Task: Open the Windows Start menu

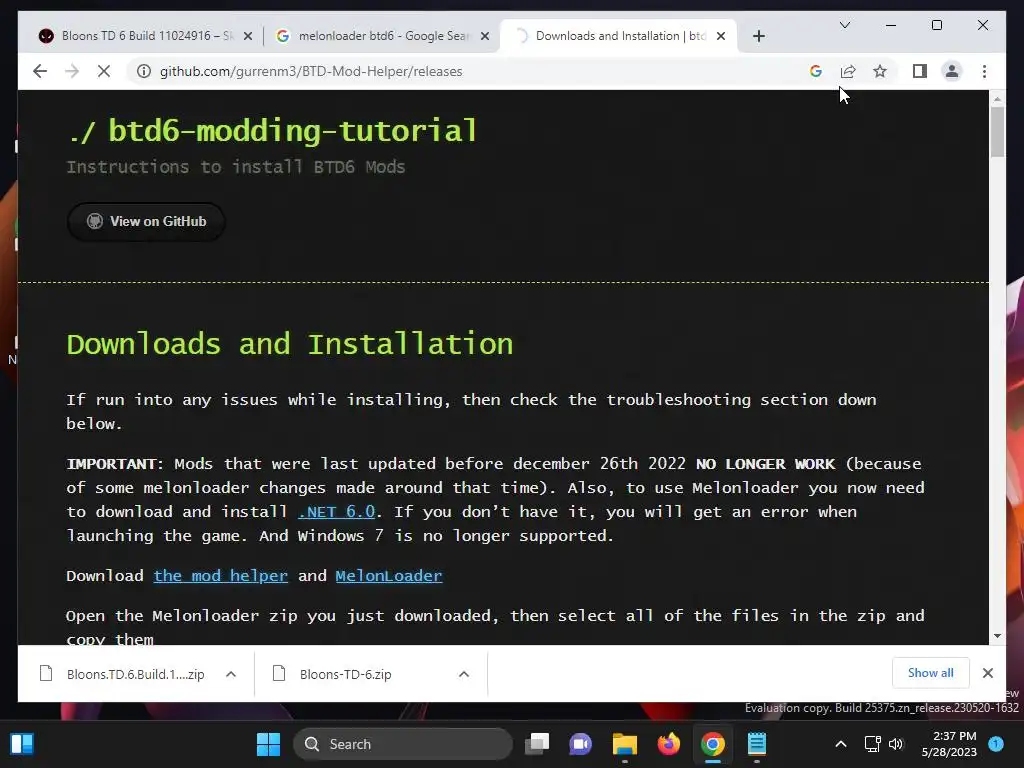Action: click(x=268, y=744)
